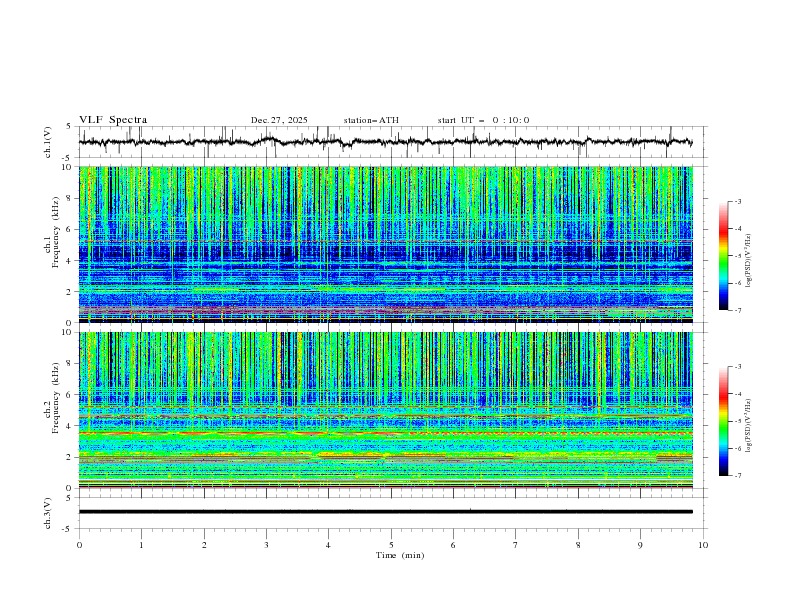This screenshot has height=612, width=792.
Task: Click the ch.1 waveform trace panel
Action: coord(392,142)
